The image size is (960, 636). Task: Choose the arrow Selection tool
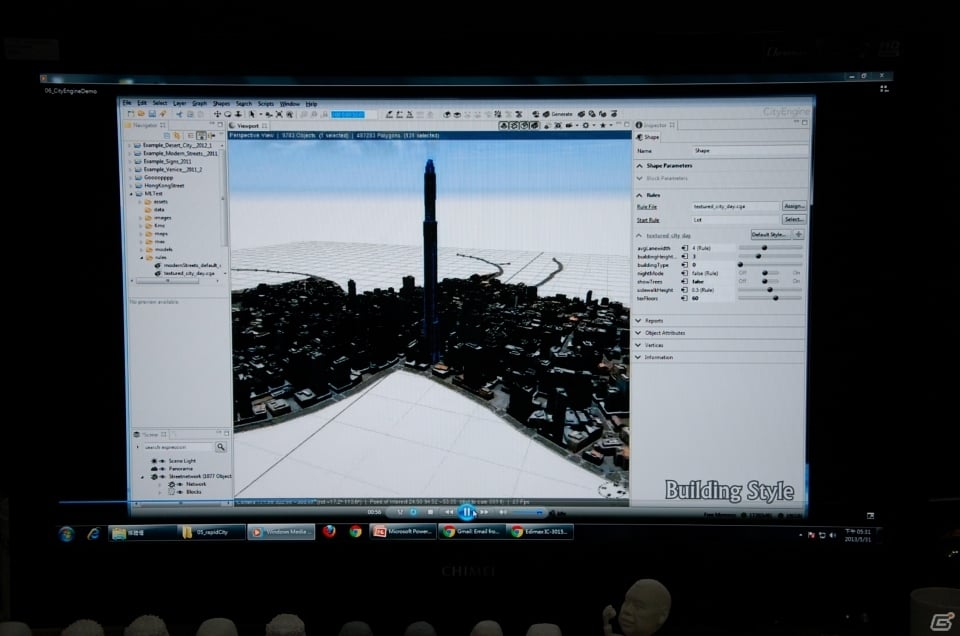click(x=252, y=114)
